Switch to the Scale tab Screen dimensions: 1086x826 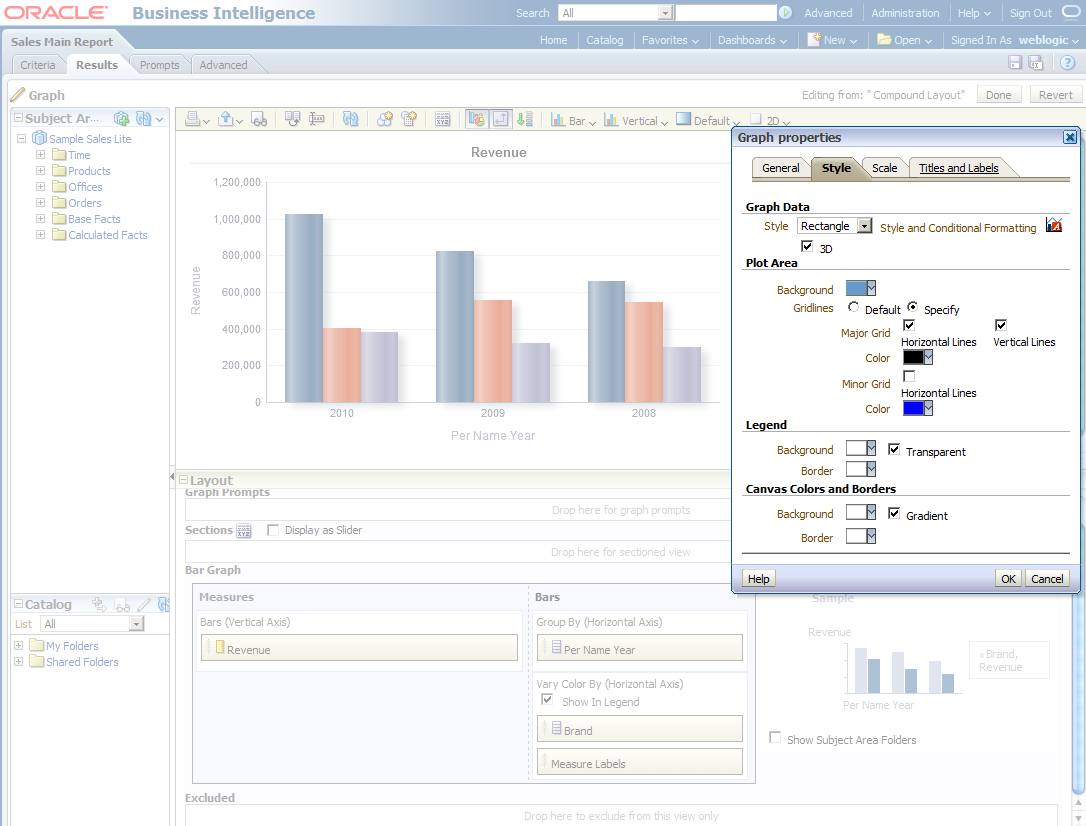[884, 168]
